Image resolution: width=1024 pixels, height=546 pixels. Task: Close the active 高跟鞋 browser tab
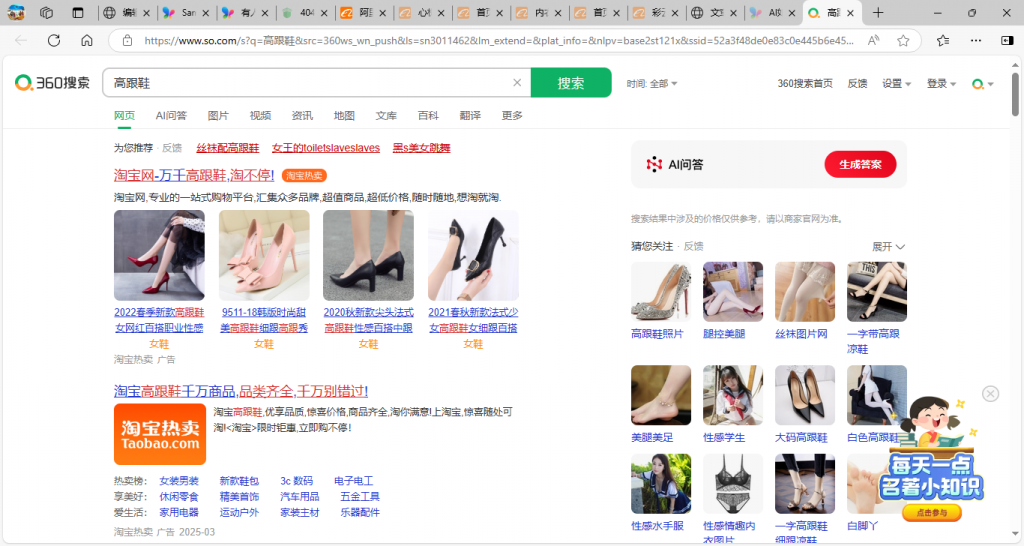pyautogui.click(x=850, y=12)
